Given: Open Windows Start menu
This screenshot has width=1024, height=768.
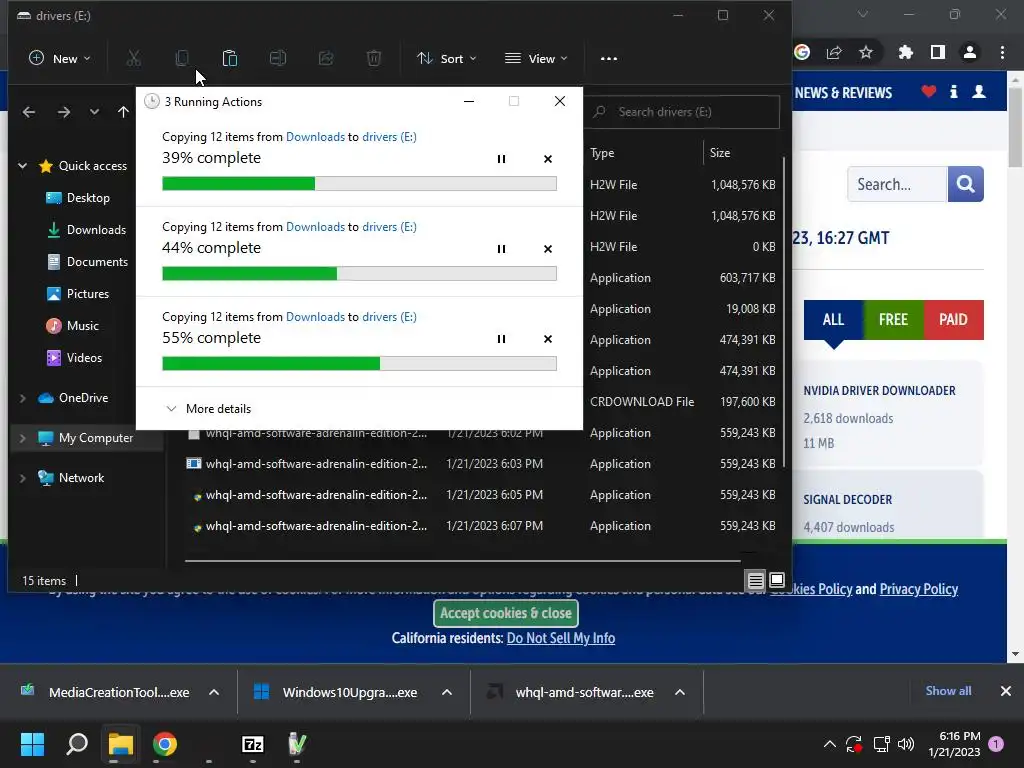Looking at the screenshot, I should 32,744.
